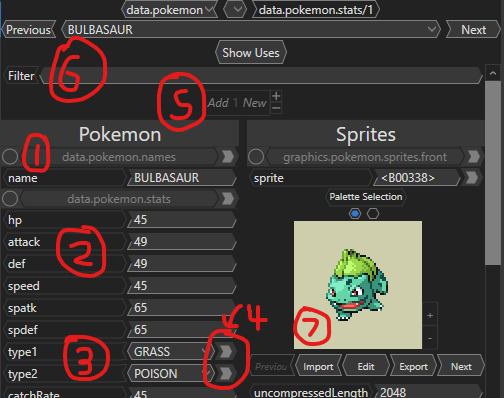Click the data.pokemon.stats/1 address field
The image size is (504, 398).
pos(316,10)
